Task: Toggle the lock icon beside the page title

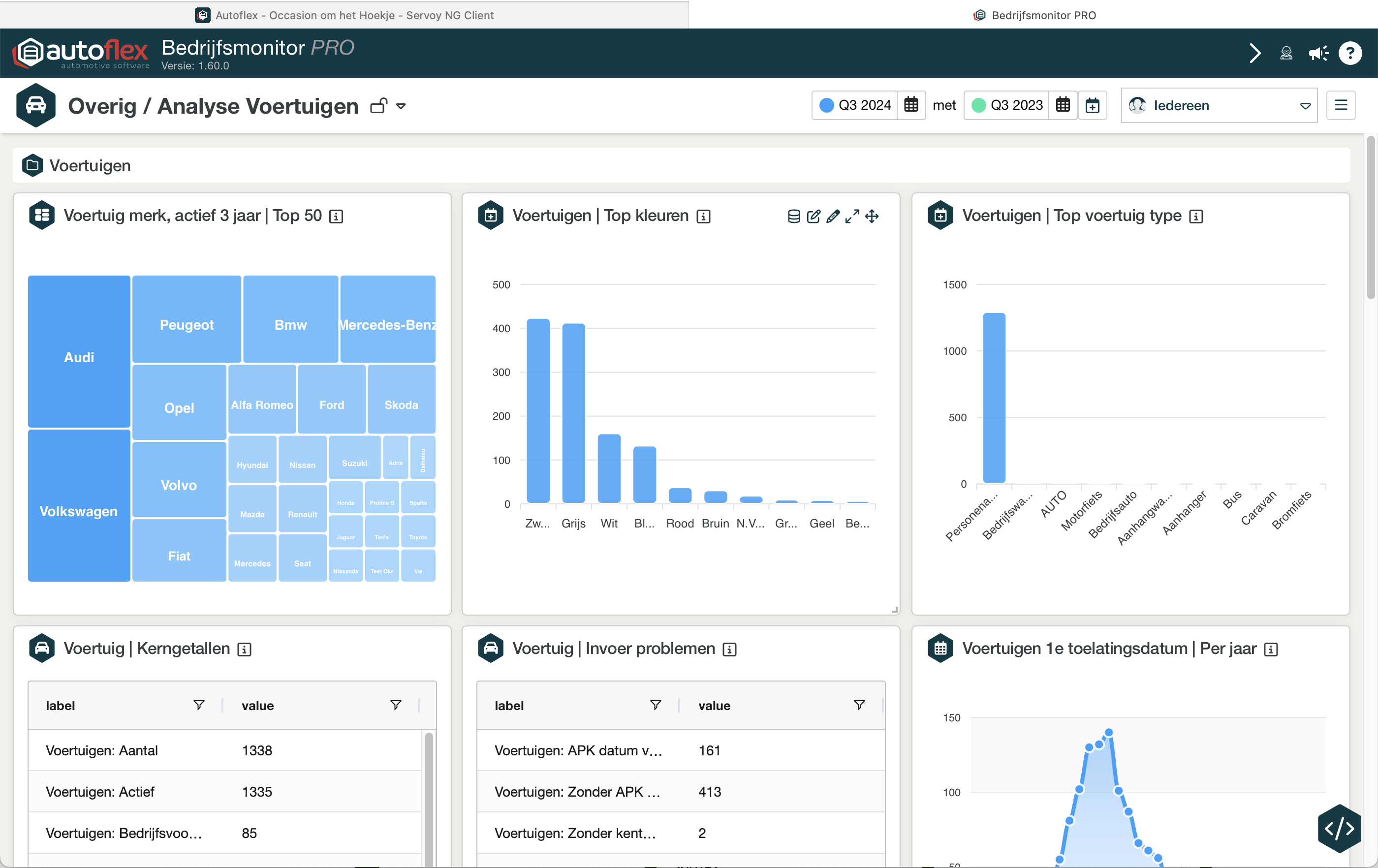Action: 379,106
